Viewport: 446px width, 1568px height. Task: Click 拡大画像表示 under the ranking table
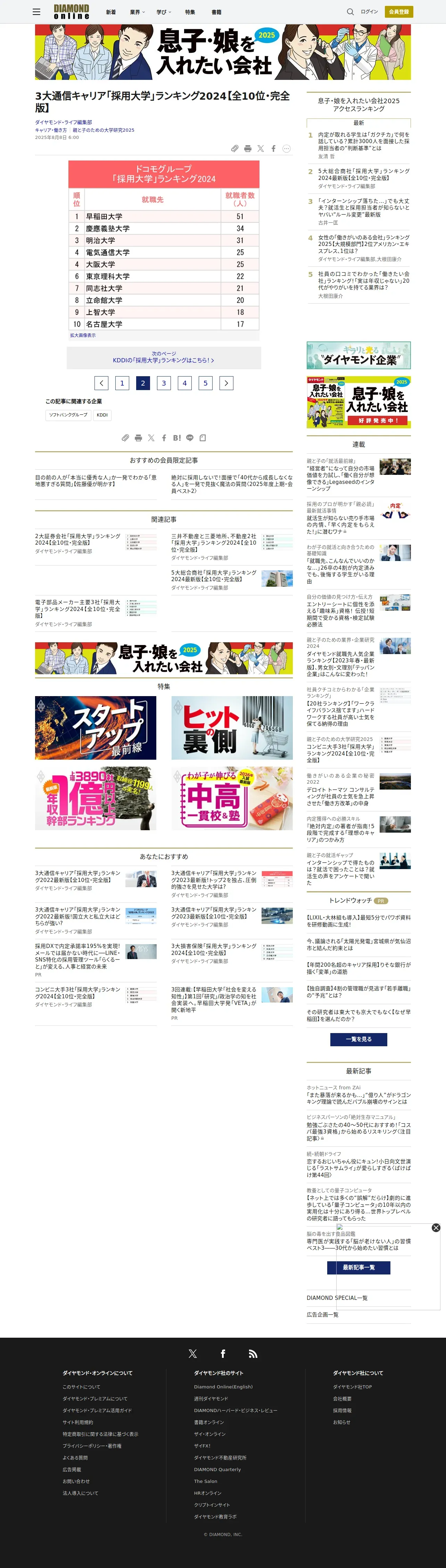pyautogui.click(x=83, y=336)
